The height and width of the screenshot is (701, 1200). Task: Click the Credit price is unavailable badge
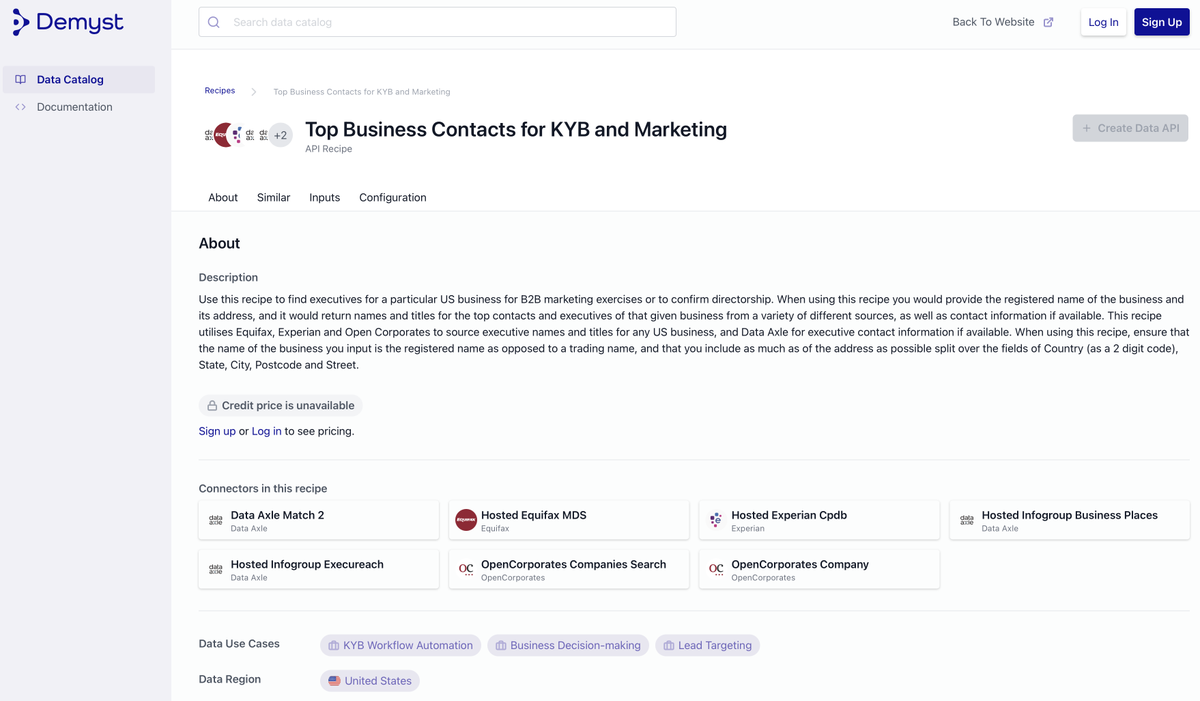(280, 406)
